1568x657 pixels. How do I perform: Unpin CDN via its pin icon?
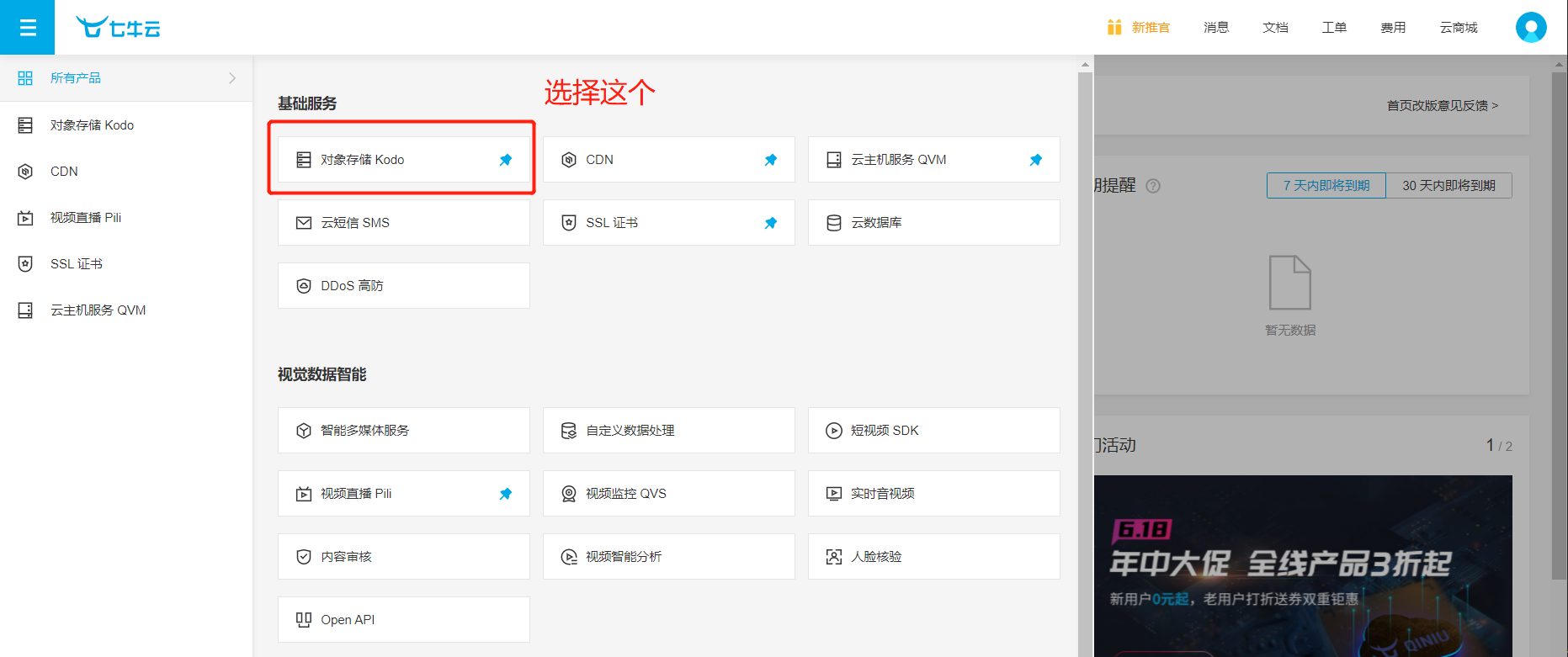(x=771, y=160)
